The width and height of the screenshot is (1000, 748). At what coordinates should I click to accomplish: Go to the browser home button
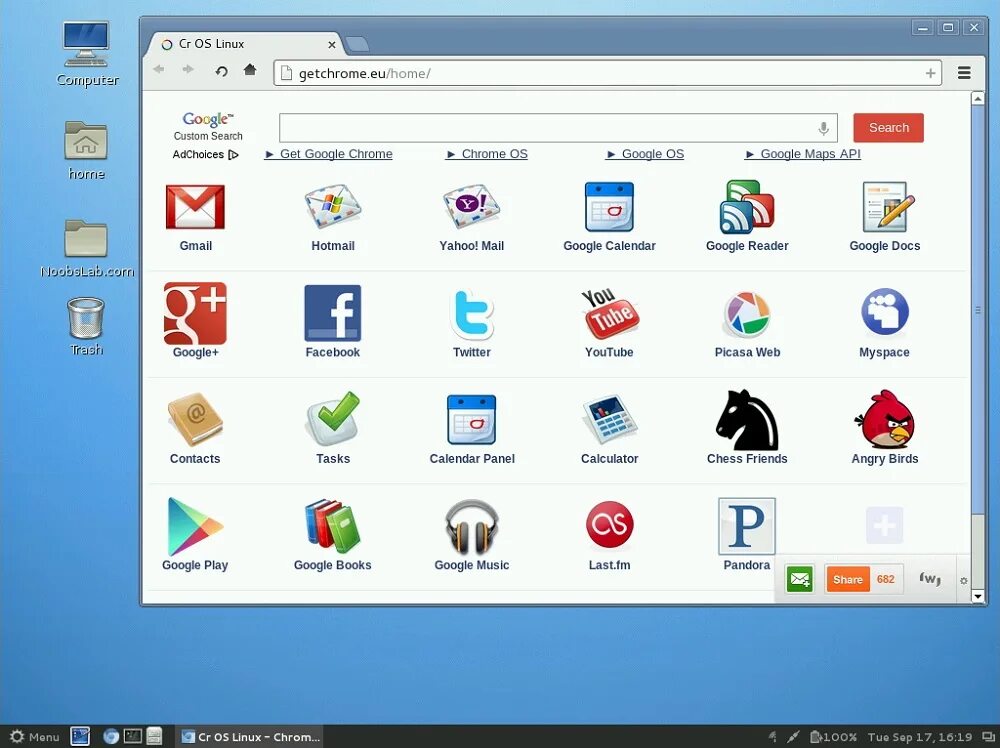[x=250, y=70]
